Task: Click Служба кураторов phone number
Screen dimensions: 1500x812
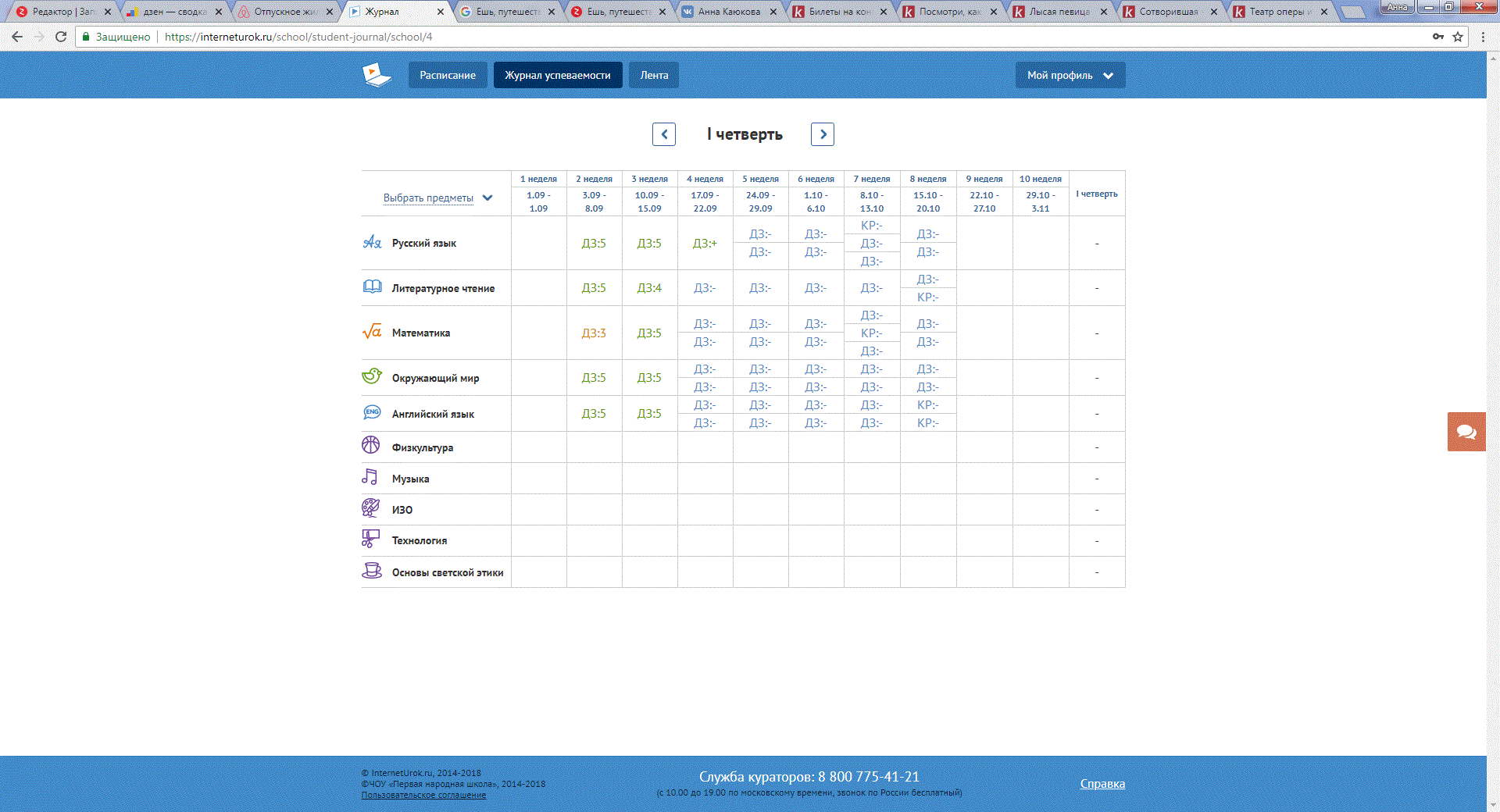Action: pyautogui.click(x=869, y=777)
